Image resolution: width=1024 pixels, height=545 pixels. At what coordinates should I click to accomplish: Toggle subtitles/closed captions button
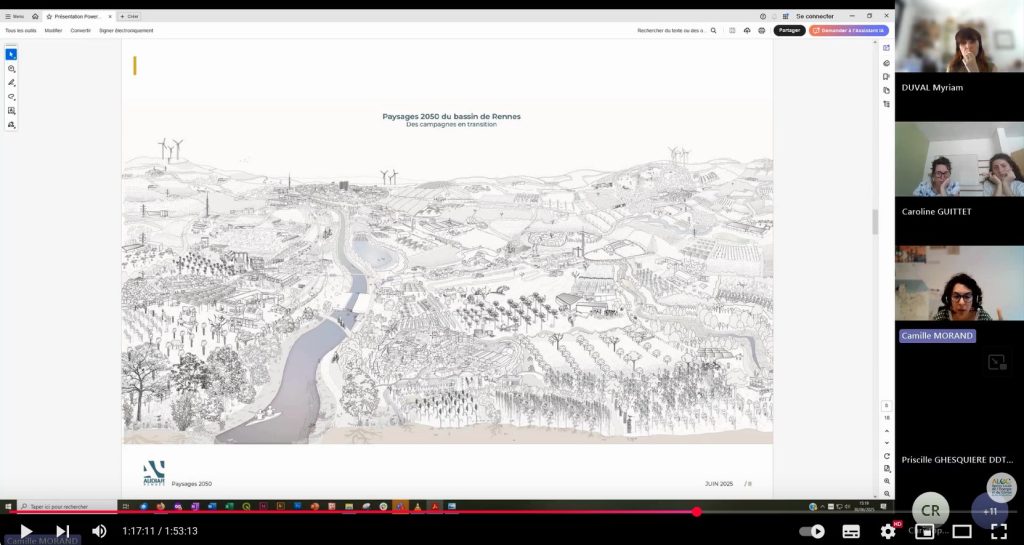[851, 531]
